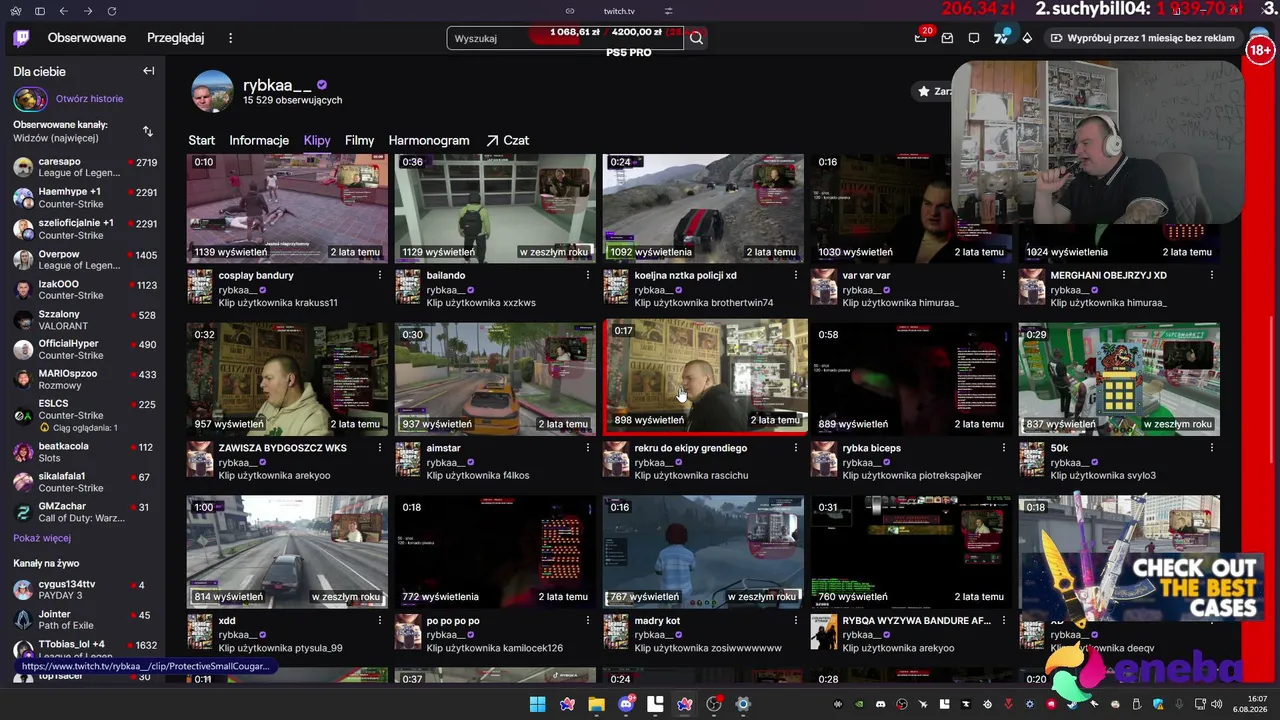
Task: Open options for 50k clip
Action: coord(1212,448)
